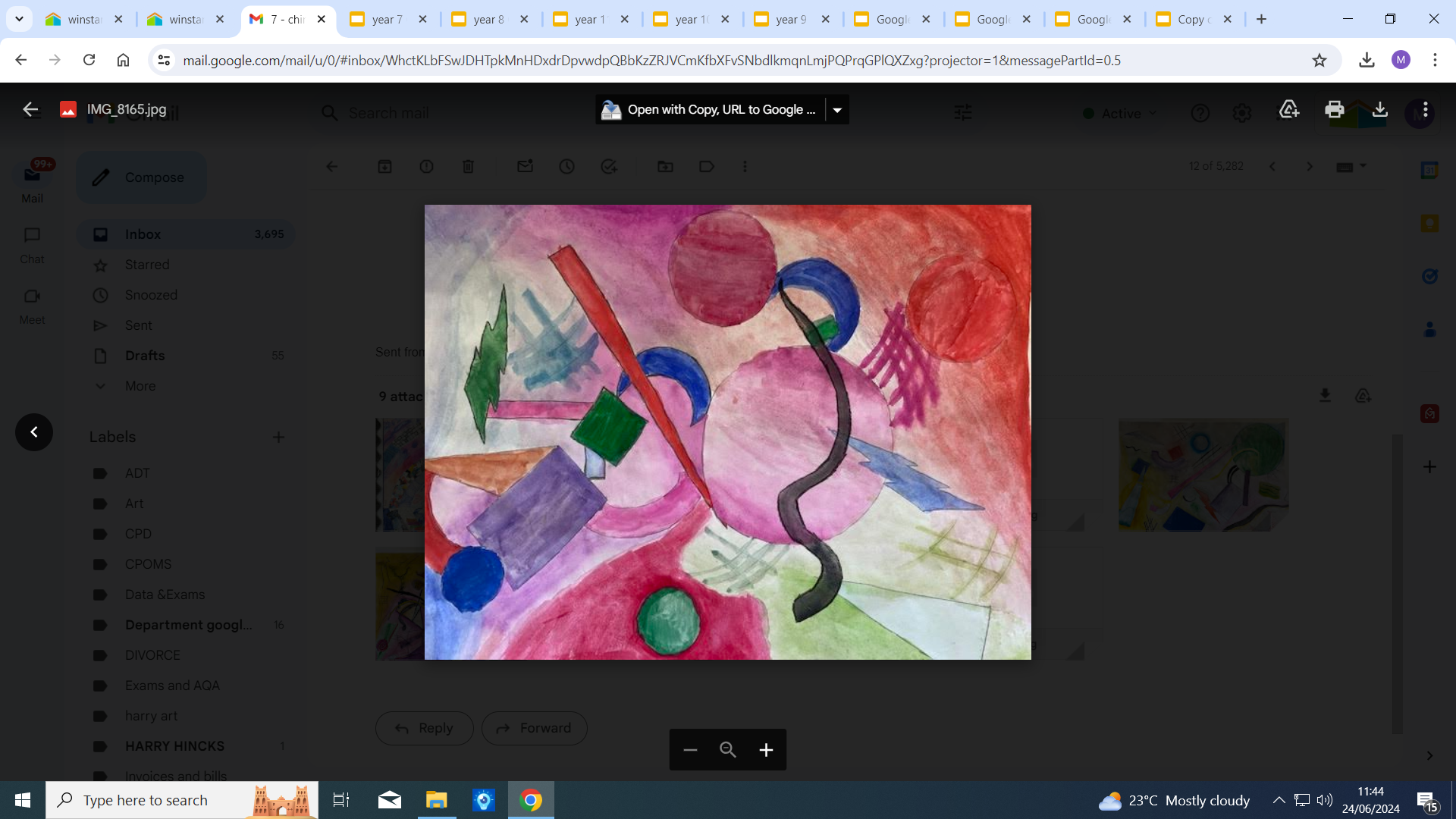The image size is (1456, 819).
Task: Open the right-side attachment thumbnail
Action: pyautogui.click(x=1203, y=475)
